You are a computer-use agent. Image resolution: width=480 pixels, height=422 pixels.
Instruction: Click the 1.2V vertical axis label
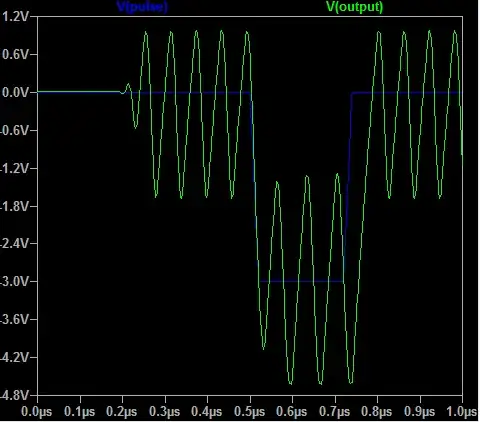(15, 17)
